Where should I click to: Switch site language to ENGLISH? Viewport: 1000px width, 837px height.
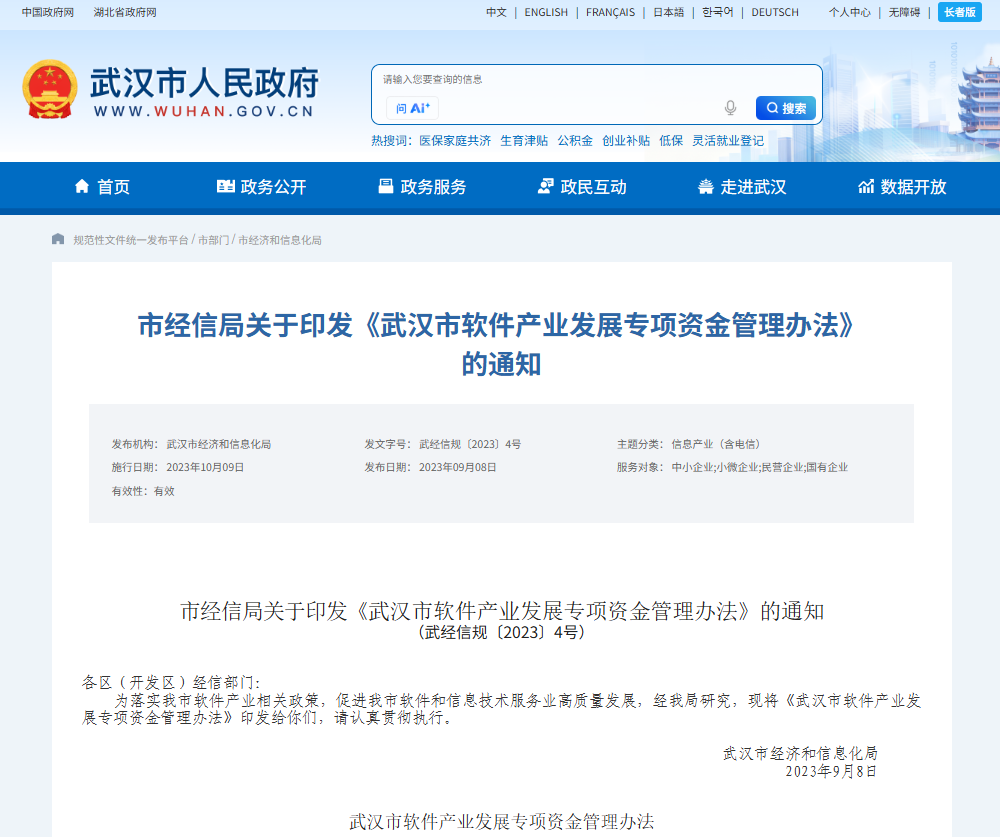[545, 12]
